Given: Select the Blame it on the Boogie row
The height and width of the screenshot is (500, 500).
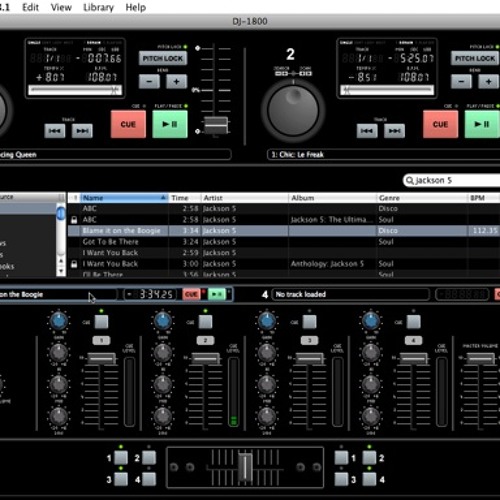Looking at the screenshot, I should coord(284,231).
